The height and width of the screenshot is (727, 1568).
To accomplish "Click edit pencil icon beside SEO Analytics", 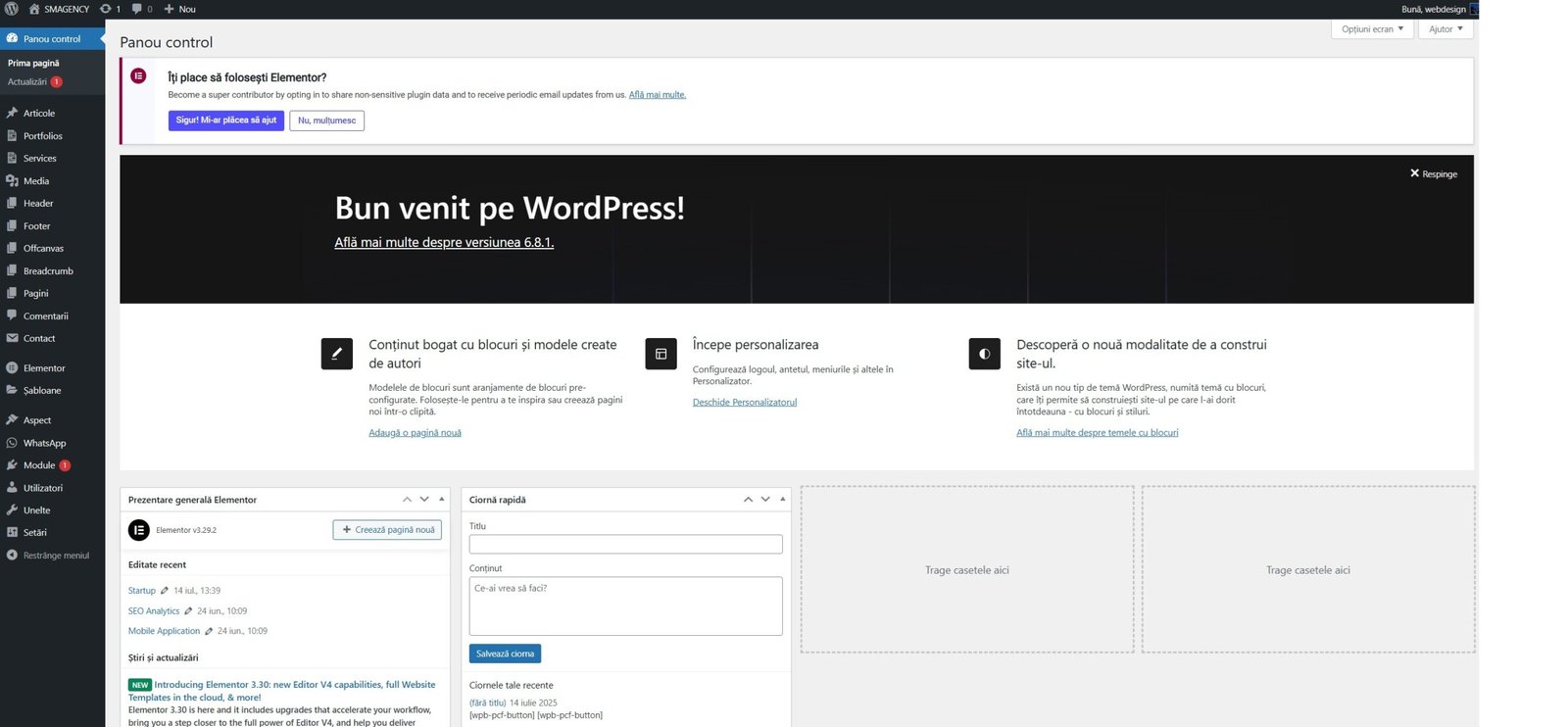I will coord(188,611).
